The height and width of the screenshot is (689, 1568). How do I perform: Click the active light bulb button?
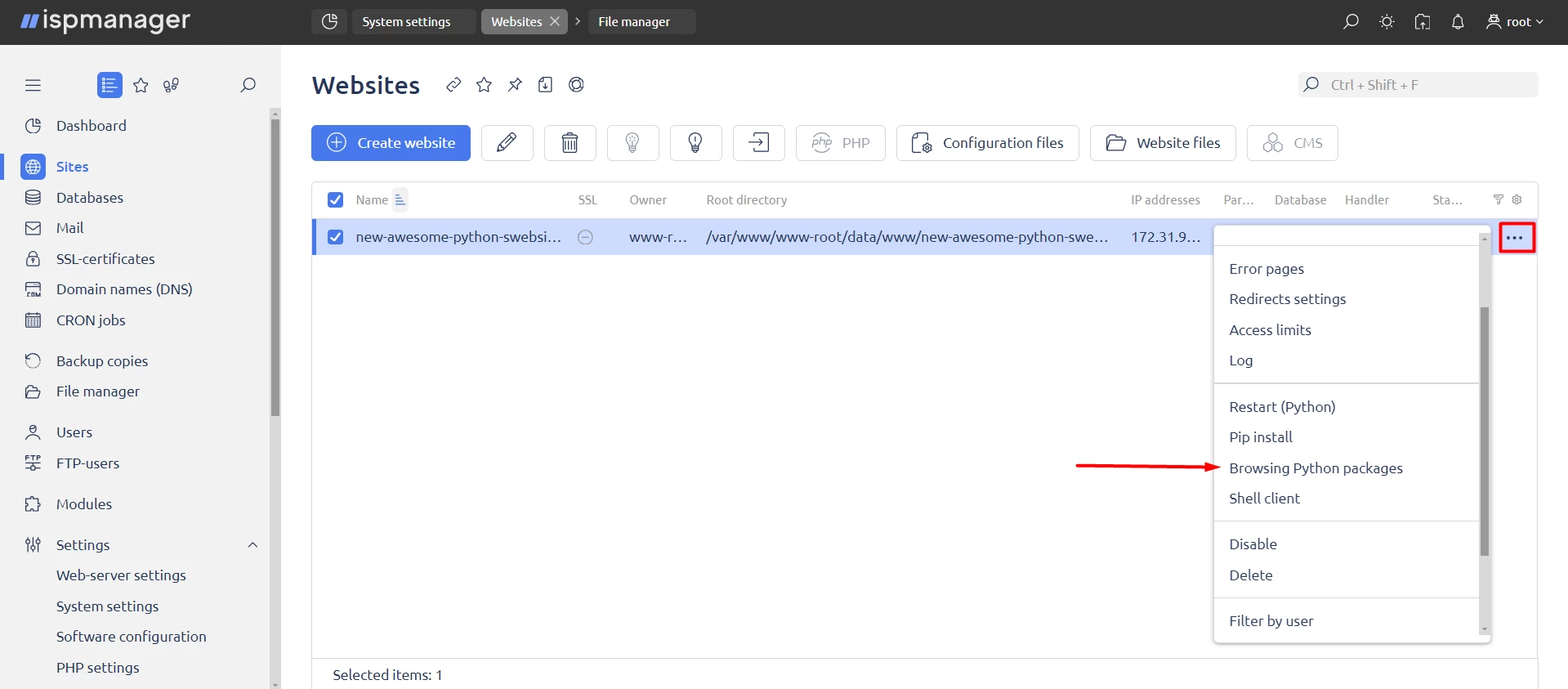pos(695,143)
